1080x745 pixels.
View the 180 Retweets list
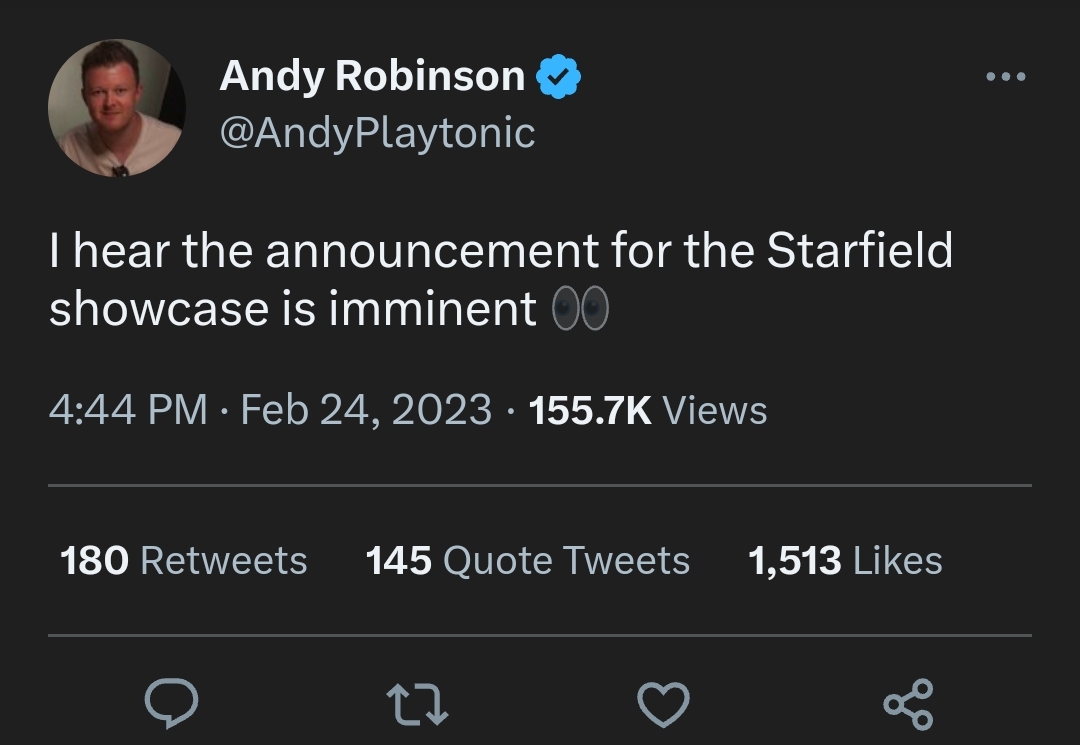184,561
